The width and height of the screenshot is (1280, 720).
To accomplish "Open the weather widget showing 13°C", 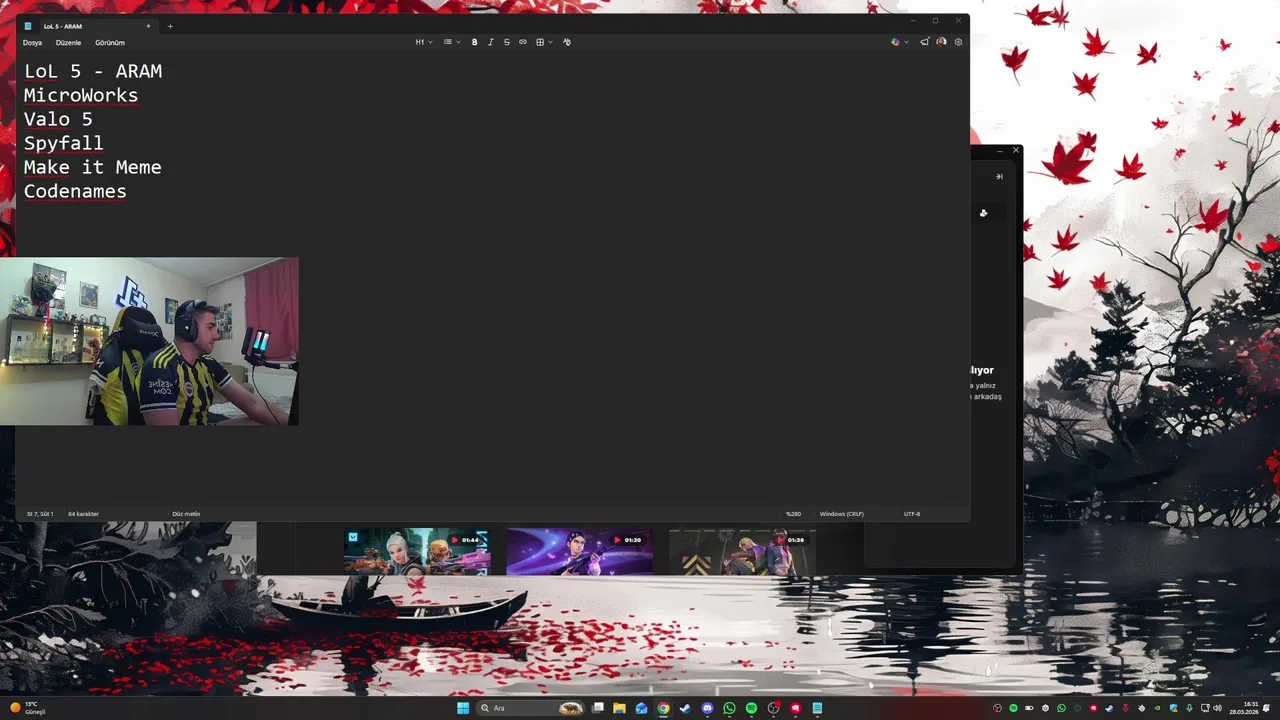I will click(x=28, y=708).
